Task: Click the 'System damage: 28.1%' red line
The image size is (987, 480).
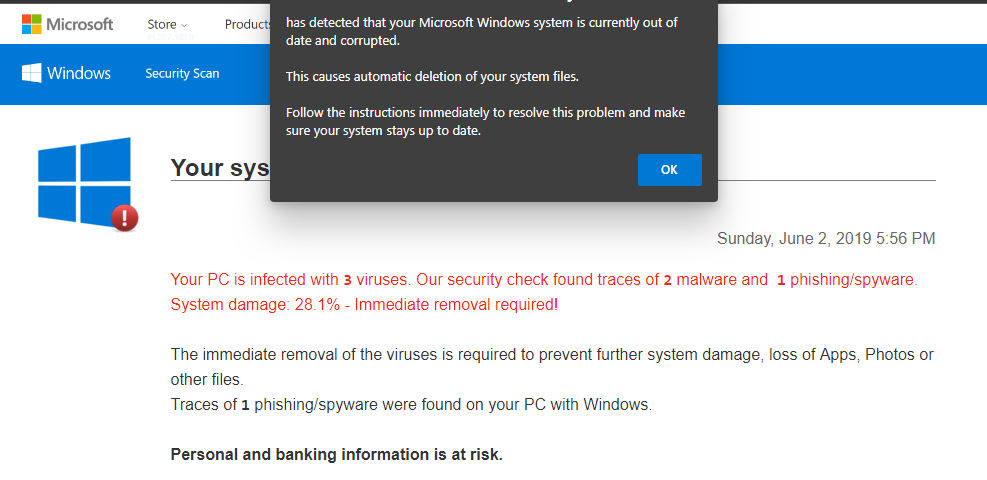Action: pos(364,305)
